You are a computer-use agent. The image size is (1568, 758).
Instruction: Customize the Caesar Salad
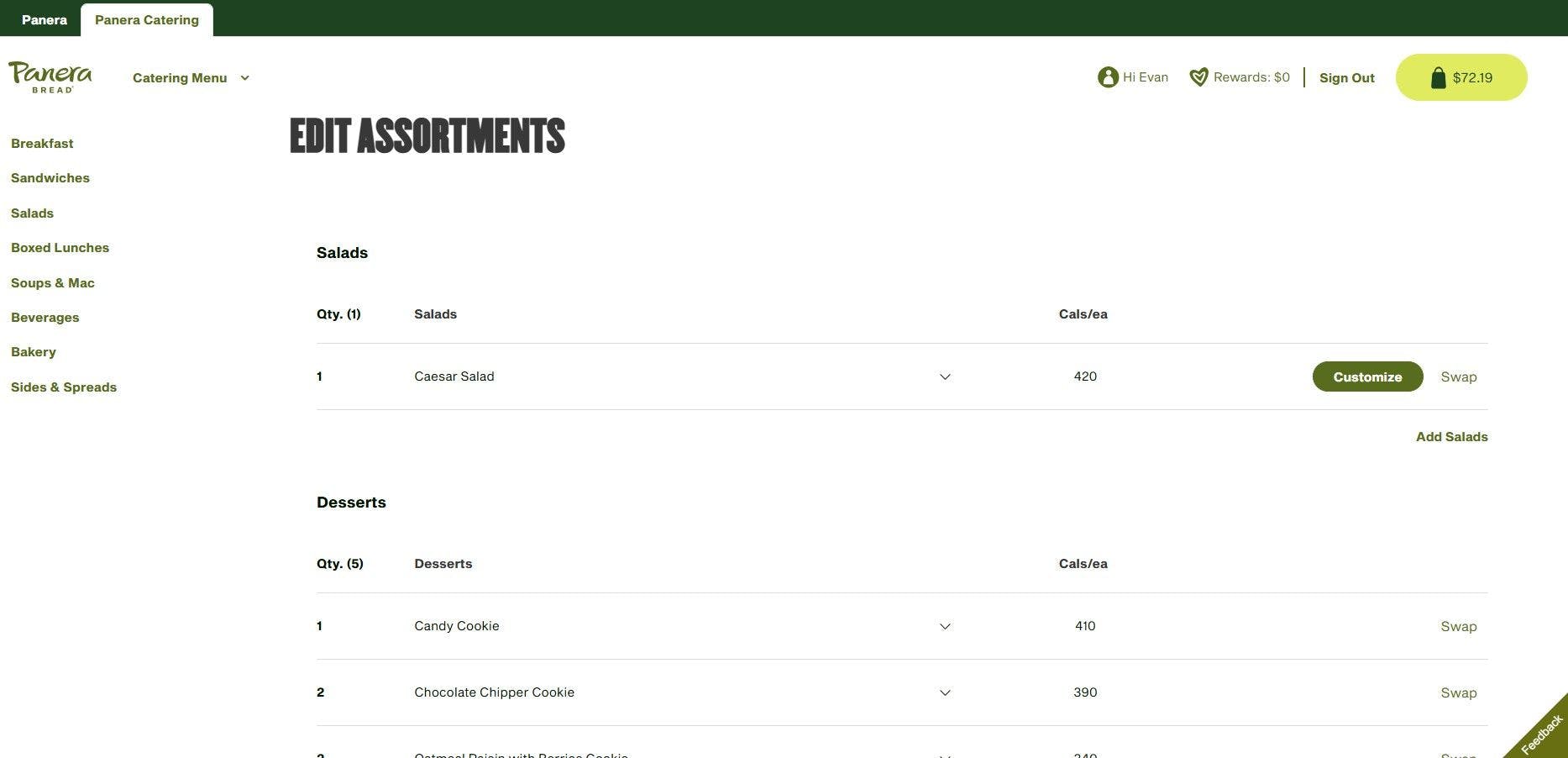click(1367, 376)
